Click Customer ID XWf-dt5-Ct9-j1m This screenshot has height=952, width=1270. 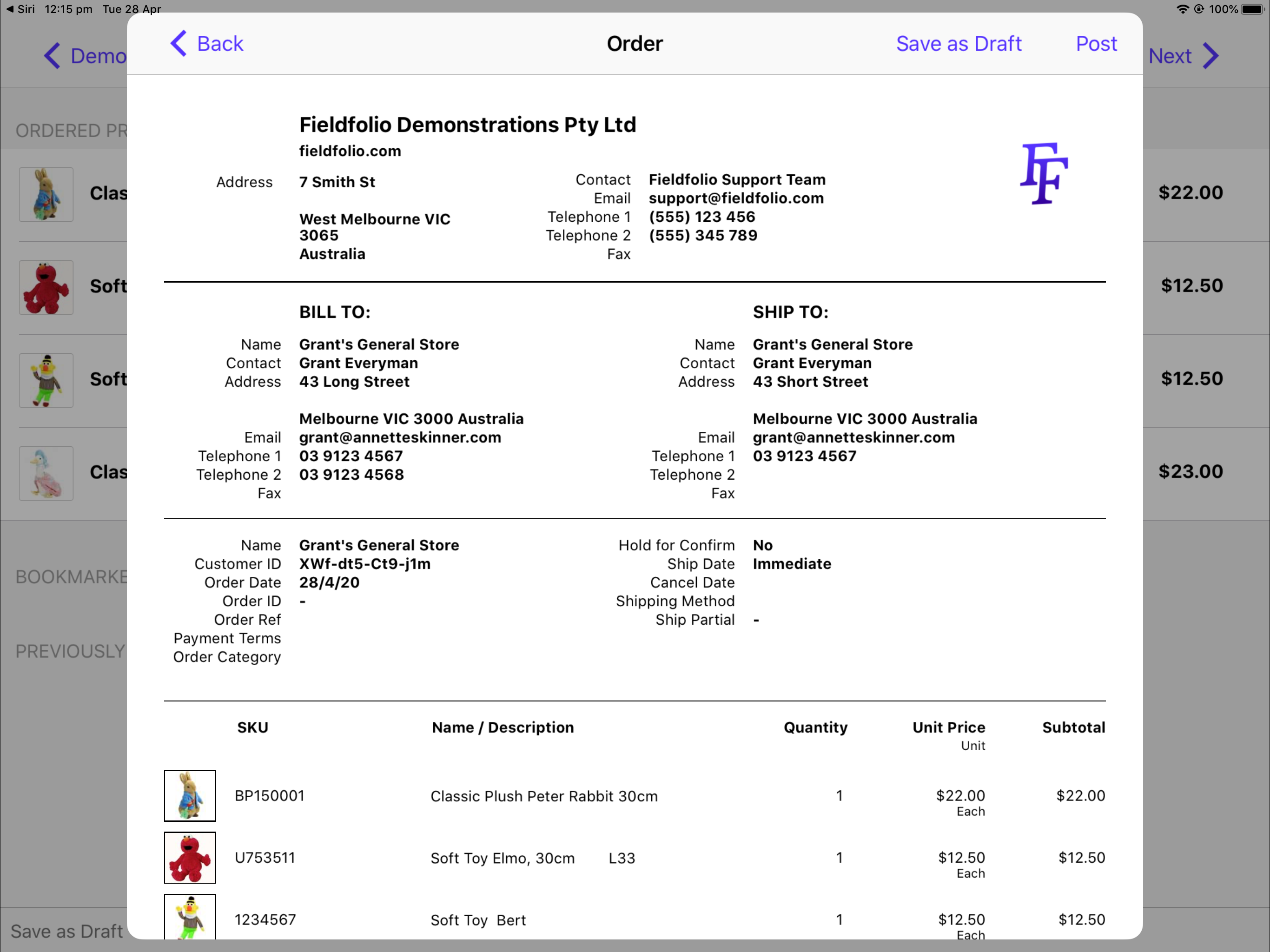[x=364, y=564]
